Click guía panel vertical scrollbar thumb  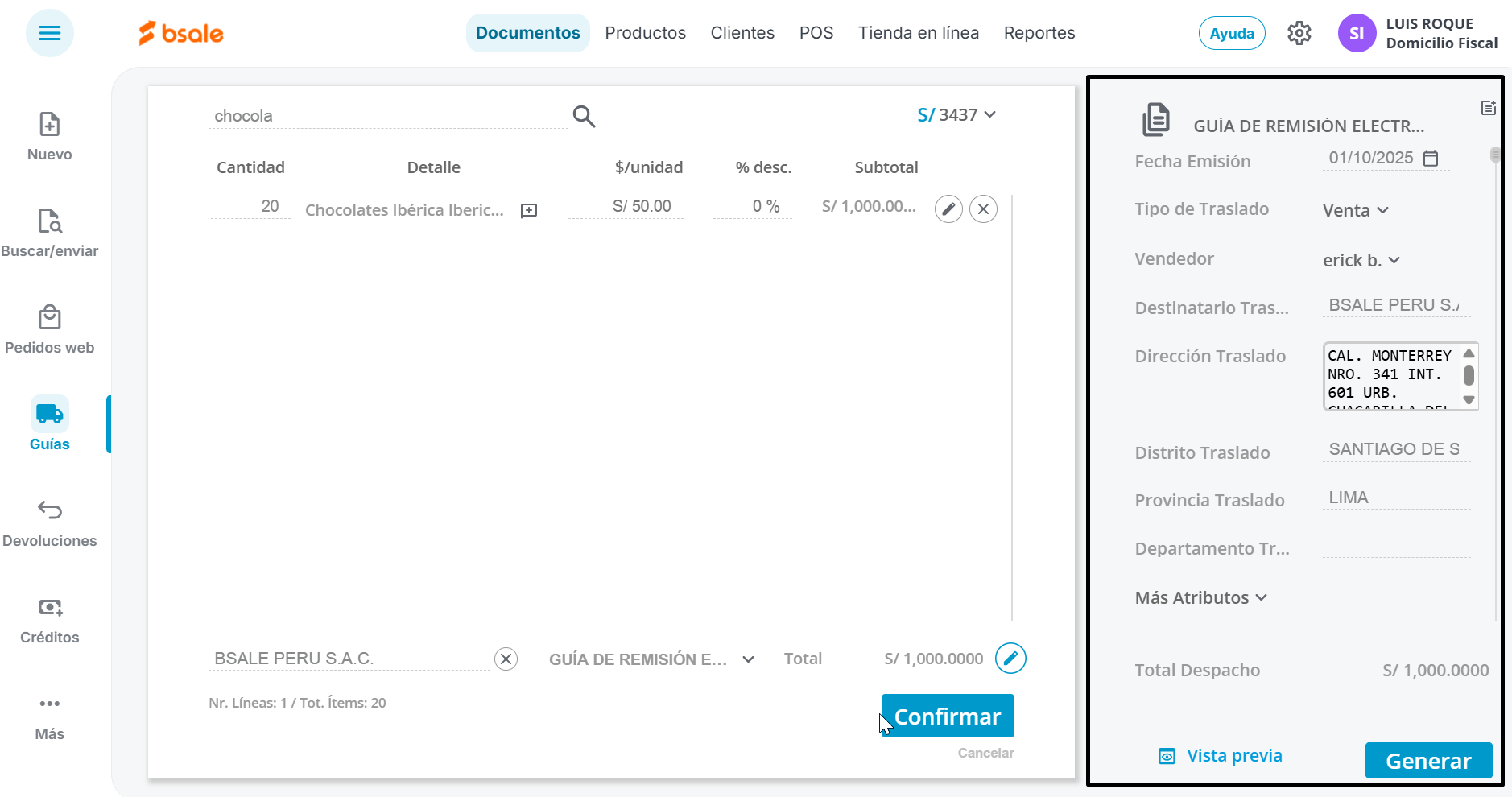1495,155
